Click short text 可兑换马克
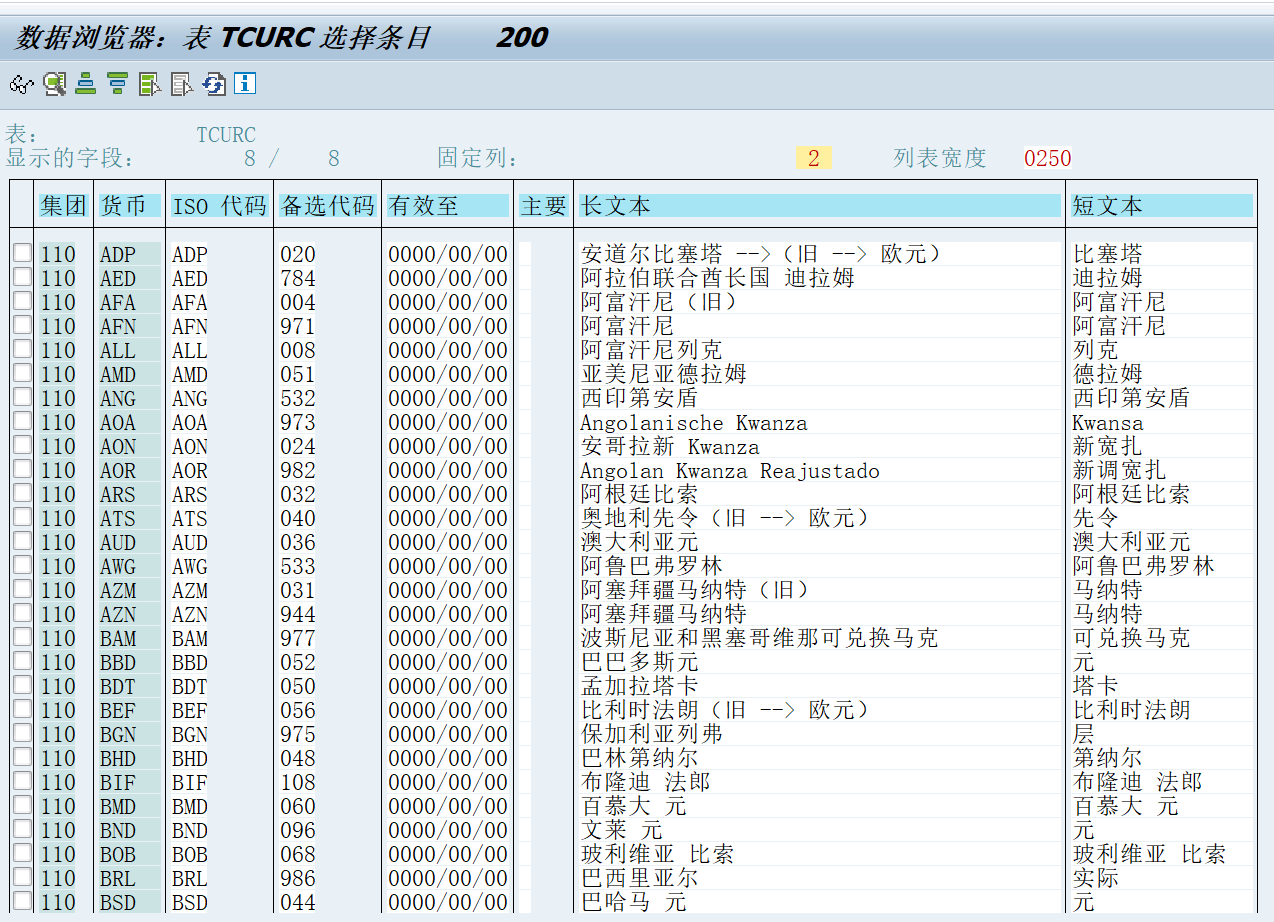This screenshot has width=1274, height=922. pos(1132,638)
